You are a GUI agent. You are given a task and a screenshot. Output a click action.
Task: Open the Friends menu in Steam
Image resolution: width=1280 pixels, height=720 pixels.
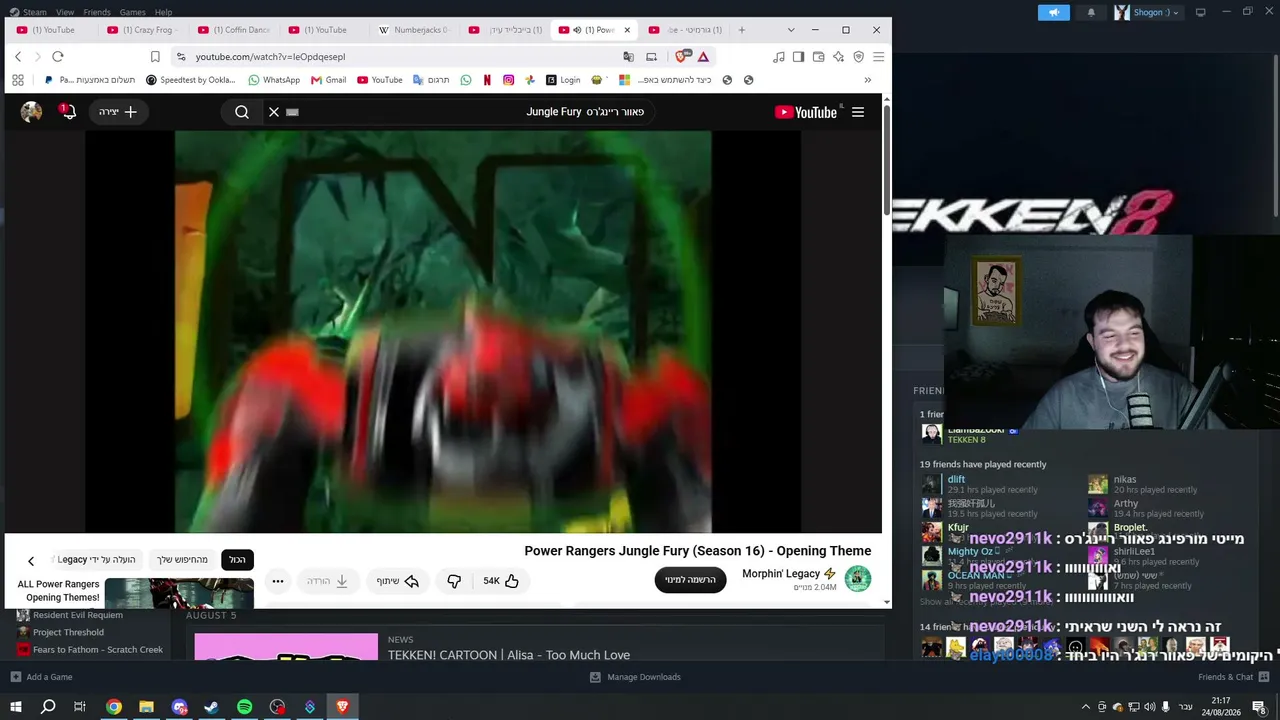97,12
